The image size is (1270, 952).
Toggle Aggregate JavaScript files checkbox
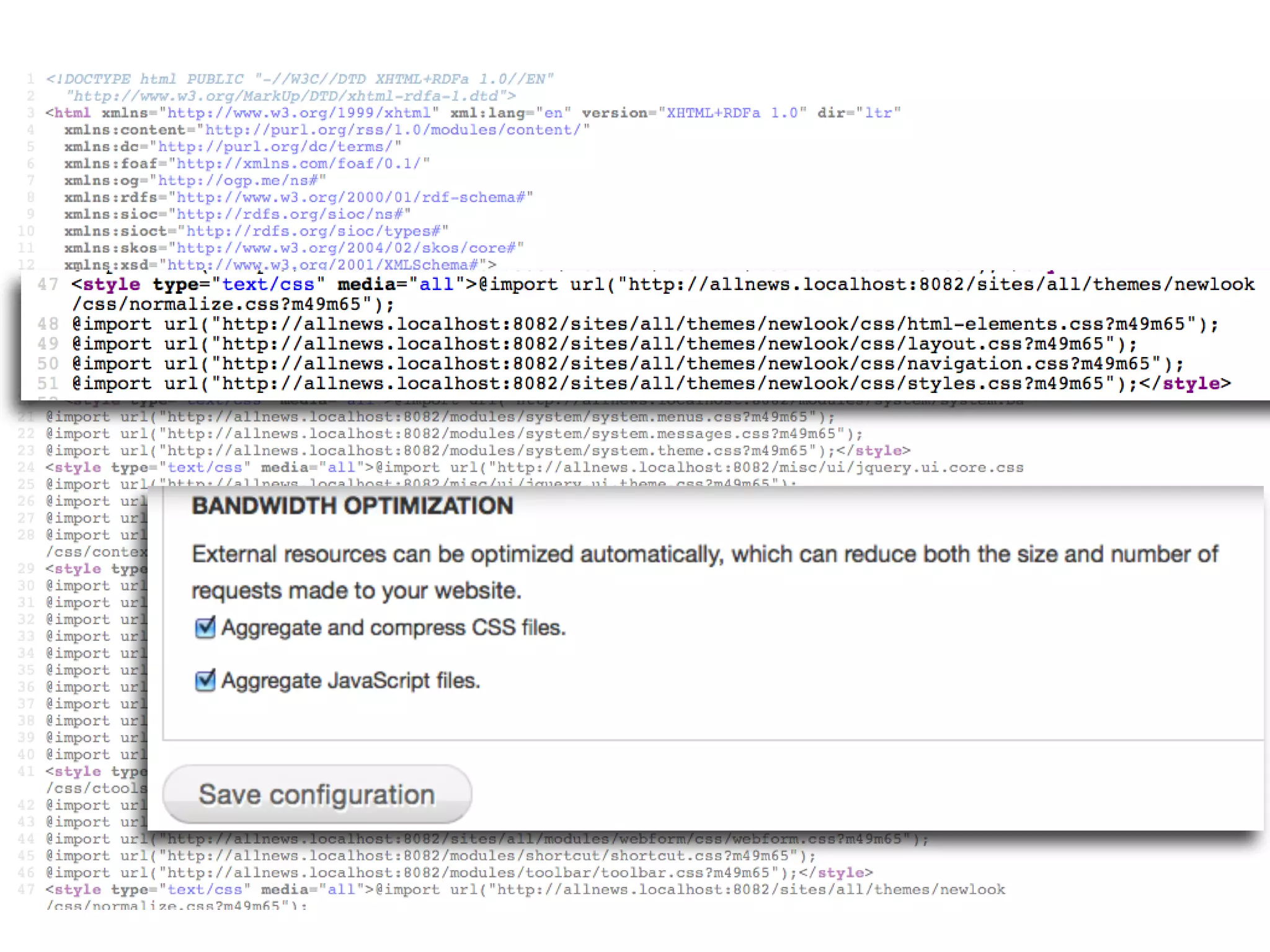pos(205,681)
